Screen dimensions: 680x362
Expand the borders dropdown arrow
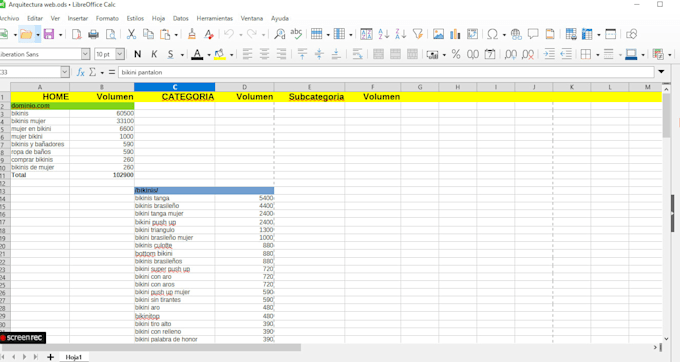(x=598, y=55)
